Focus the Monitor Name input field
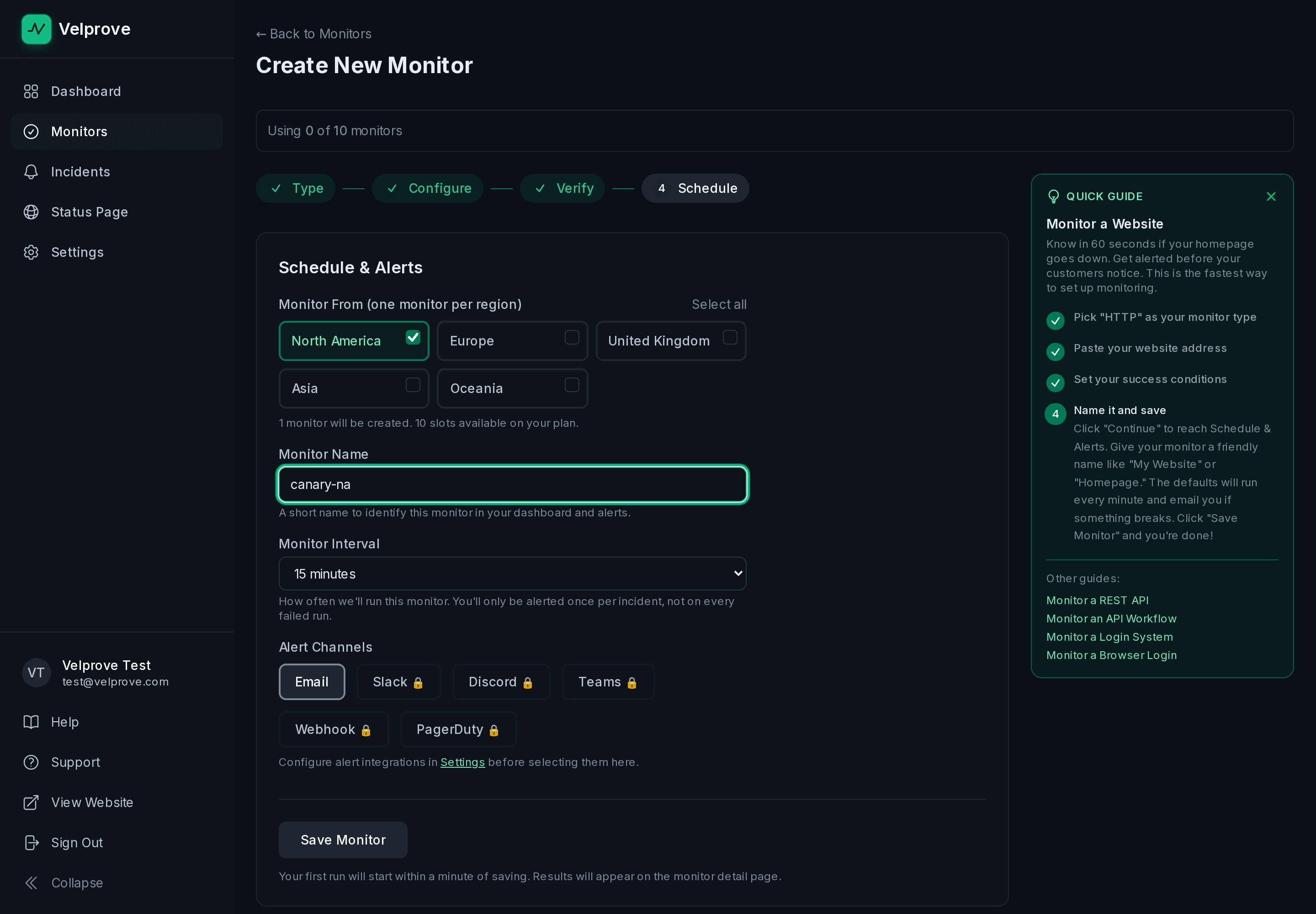 [512, 484]
